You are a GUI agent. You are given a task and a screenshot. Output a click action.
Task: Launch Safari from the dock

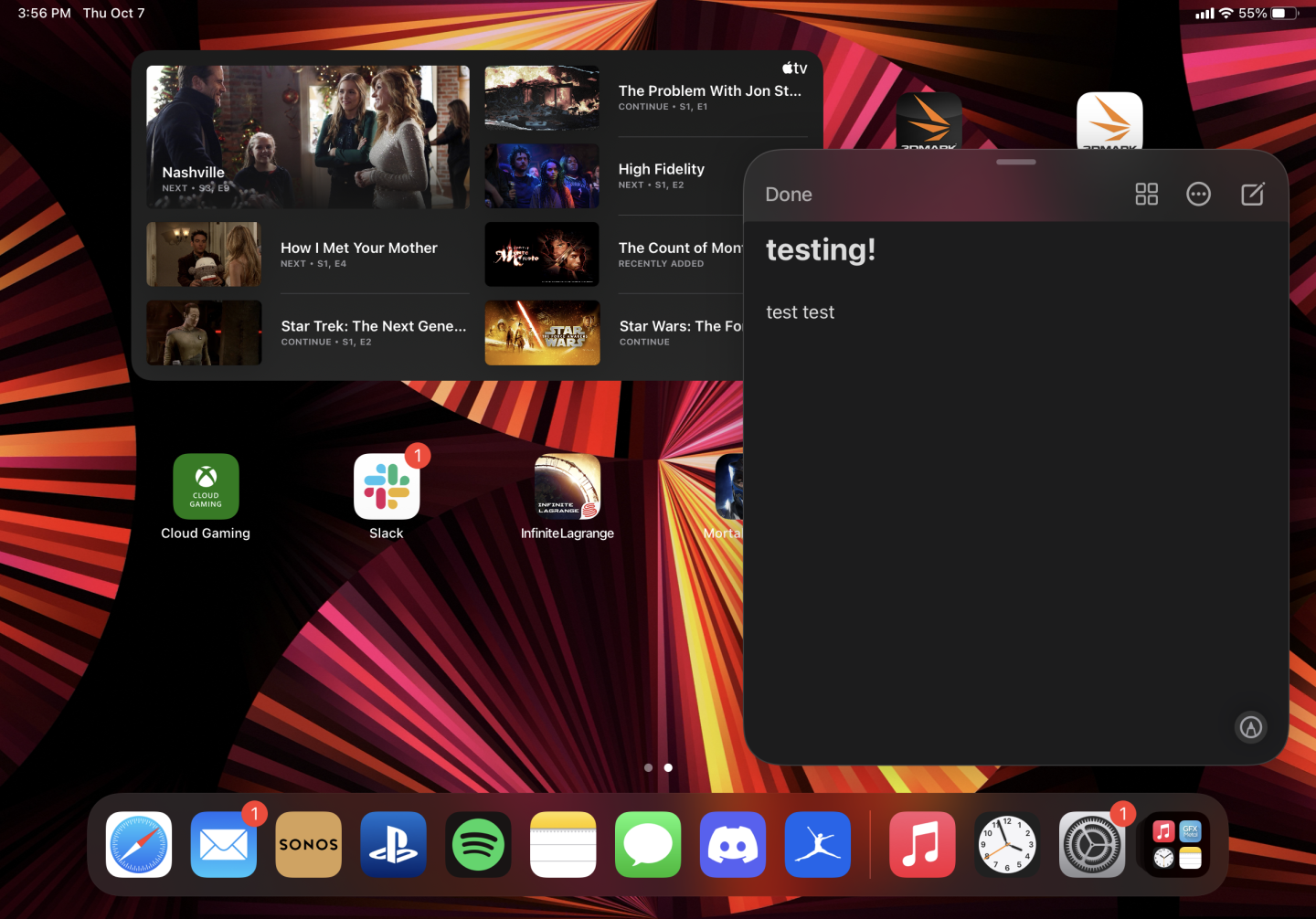click(x=138, y=844)
